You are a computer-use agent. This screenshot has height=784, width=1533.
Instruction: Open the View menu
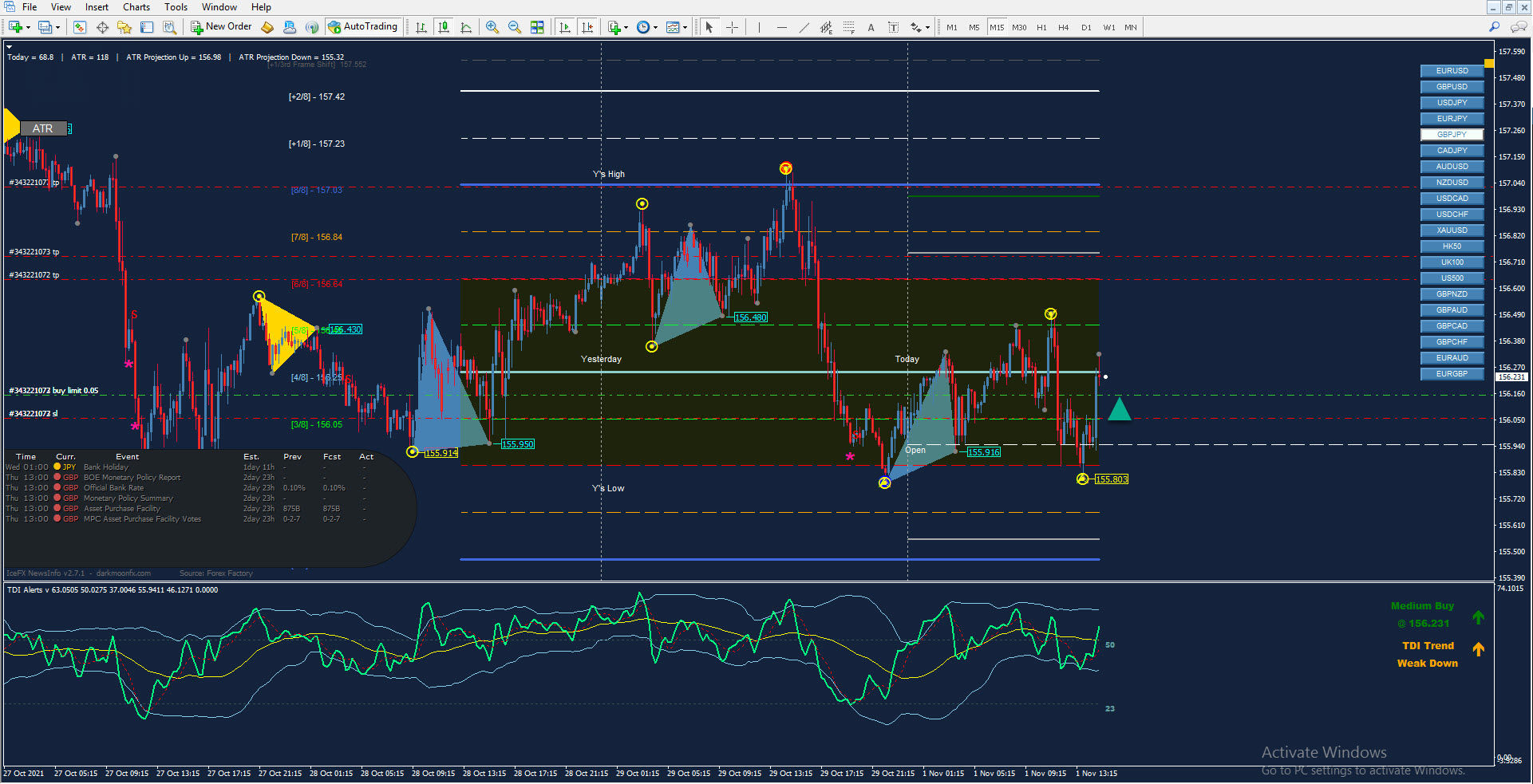pyautogui.click(x=61, y=7)
